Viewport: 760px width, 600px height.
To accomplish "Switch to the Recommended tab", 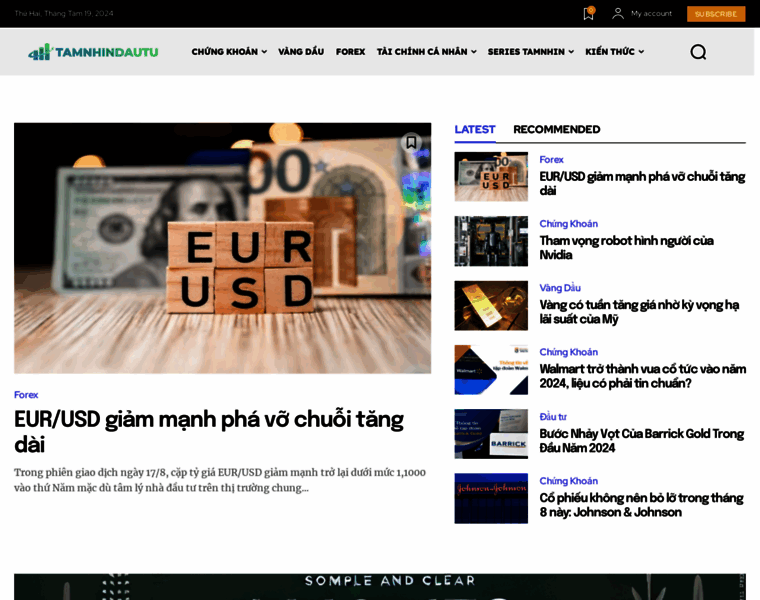I will [x=556, y=129].
